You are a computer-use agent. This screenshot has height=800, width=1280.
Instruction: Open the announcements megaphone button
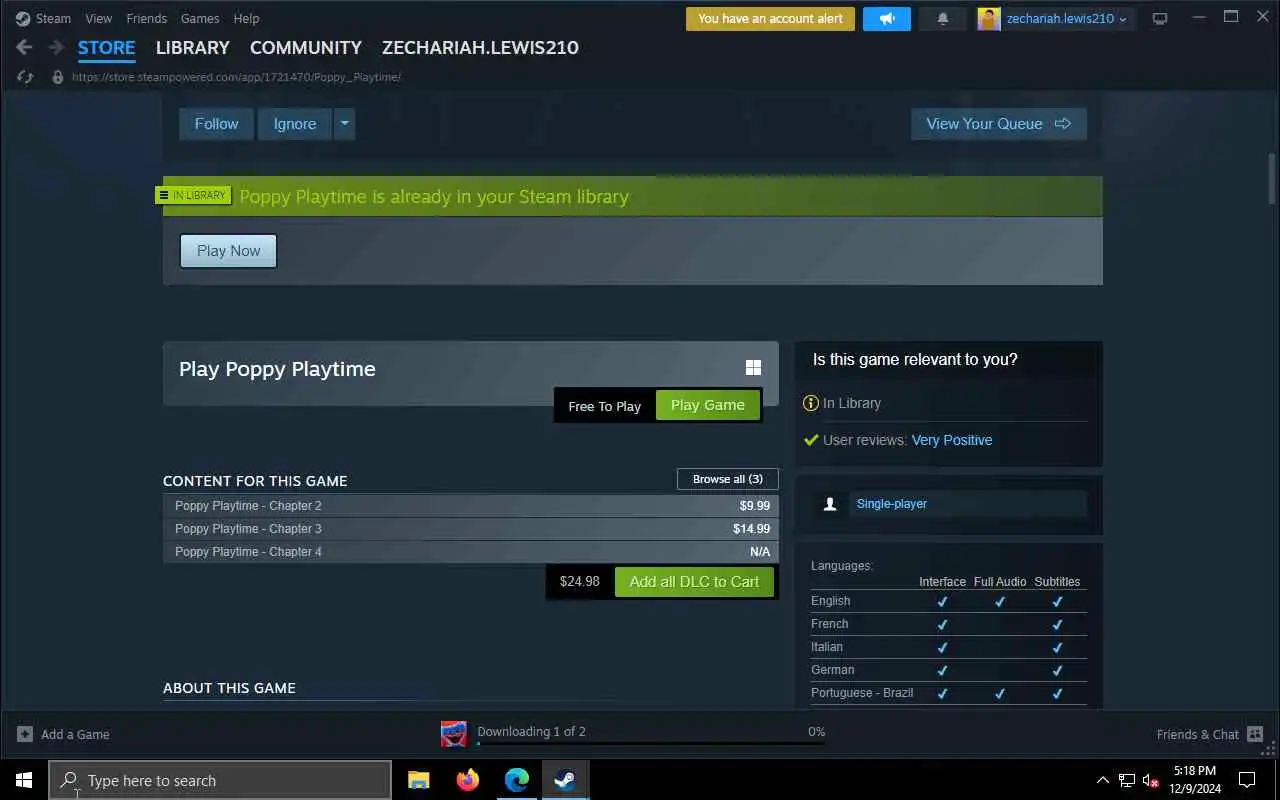coord(887,18)
